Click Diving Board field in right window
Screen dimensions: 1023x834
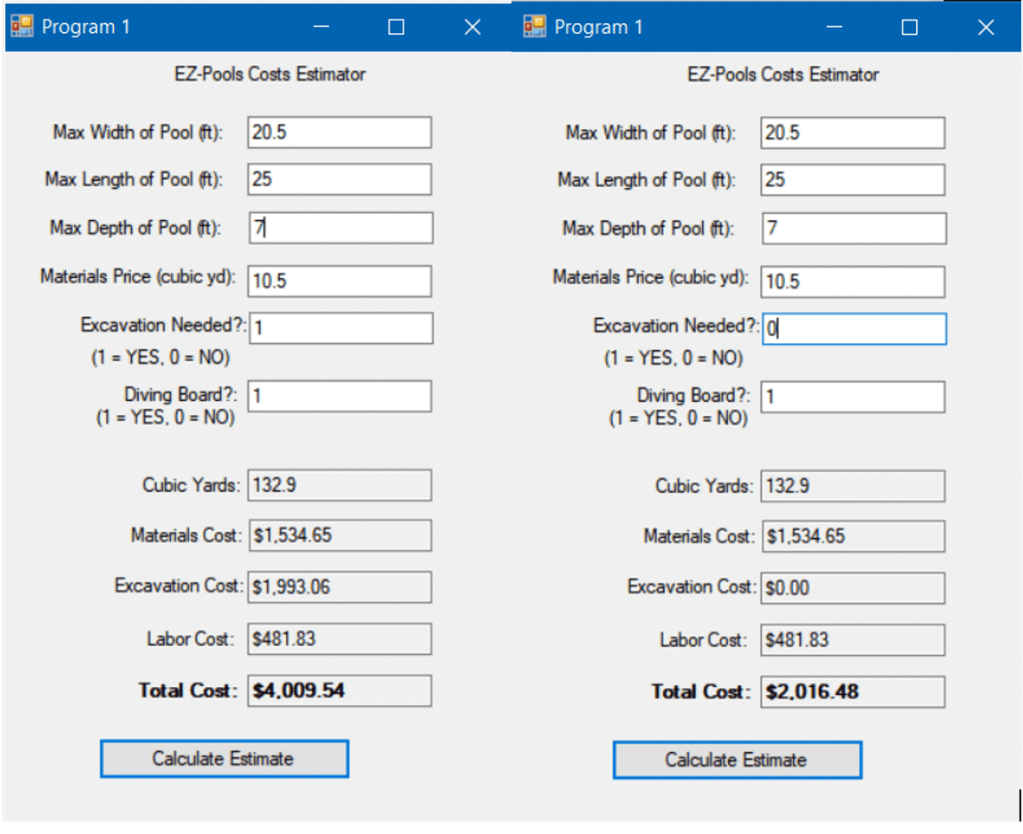pyautogui.click(x=853, y=397)
